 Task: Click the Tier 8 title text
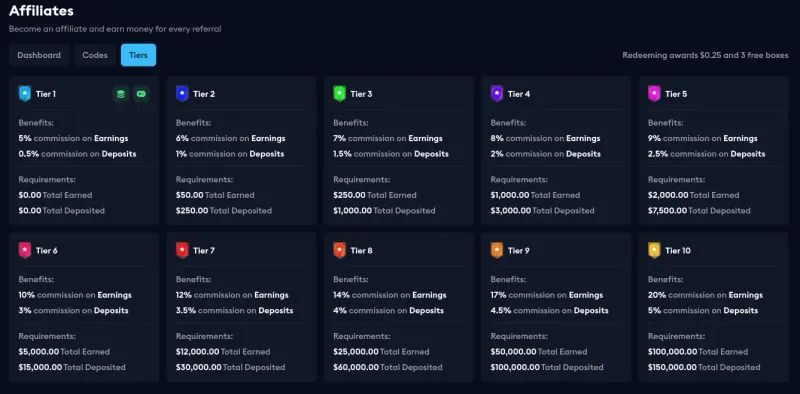361,251
